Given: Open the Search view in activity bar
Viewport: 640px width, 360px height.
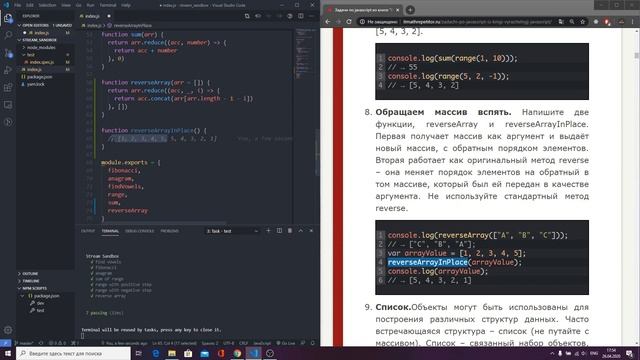Looking at the screenshot, I should 8,36.
